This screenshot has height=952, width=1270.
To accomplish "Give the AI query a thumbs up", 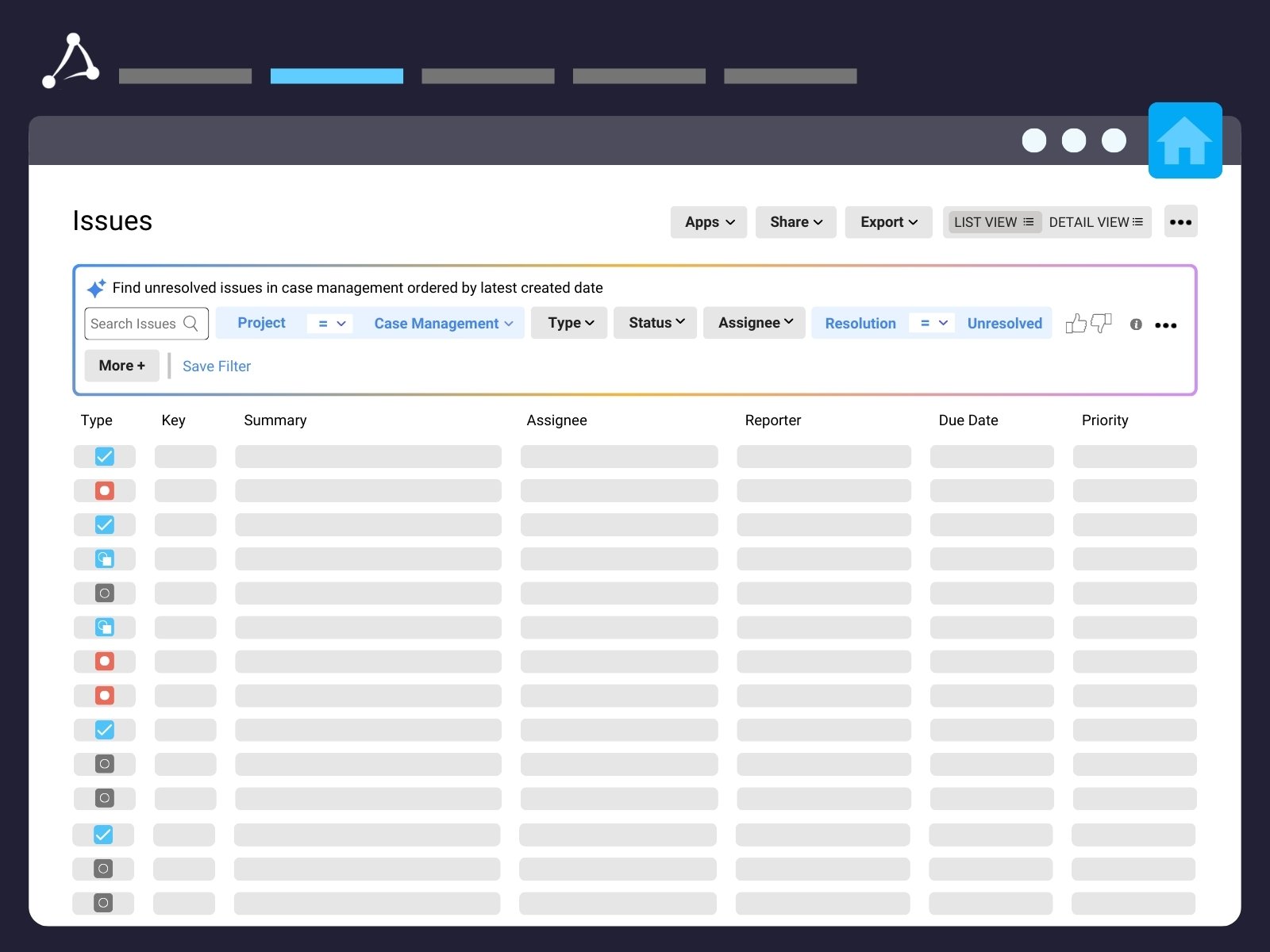I will pyautogui.click(x=1077, y=324).
